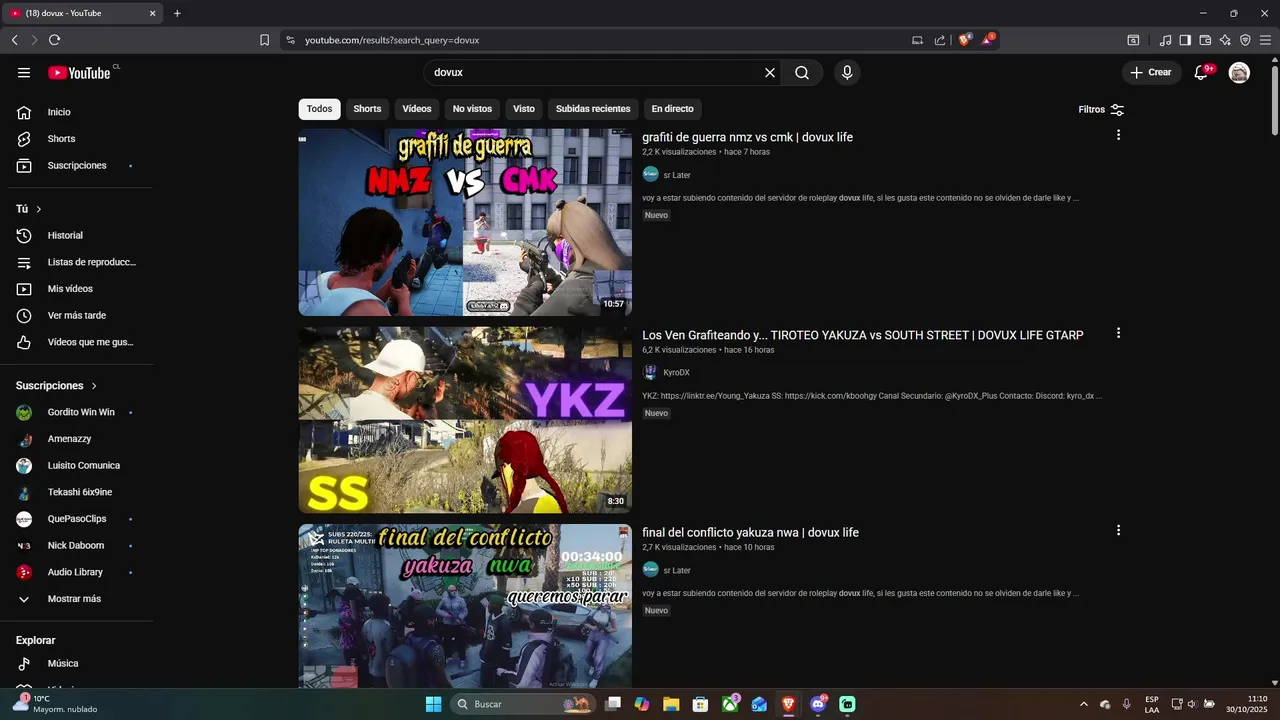This screenshot has height=720, width=1280.
Task: Expand the Tú section chevron
Action: [x=39, y=209]
